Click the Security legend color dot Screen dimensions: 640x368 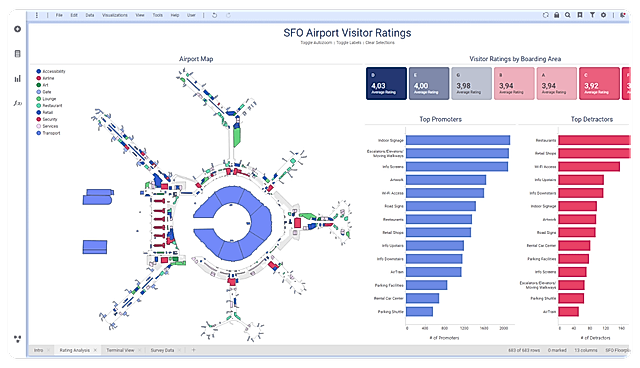pyautogui.click(x=39, y=119)
